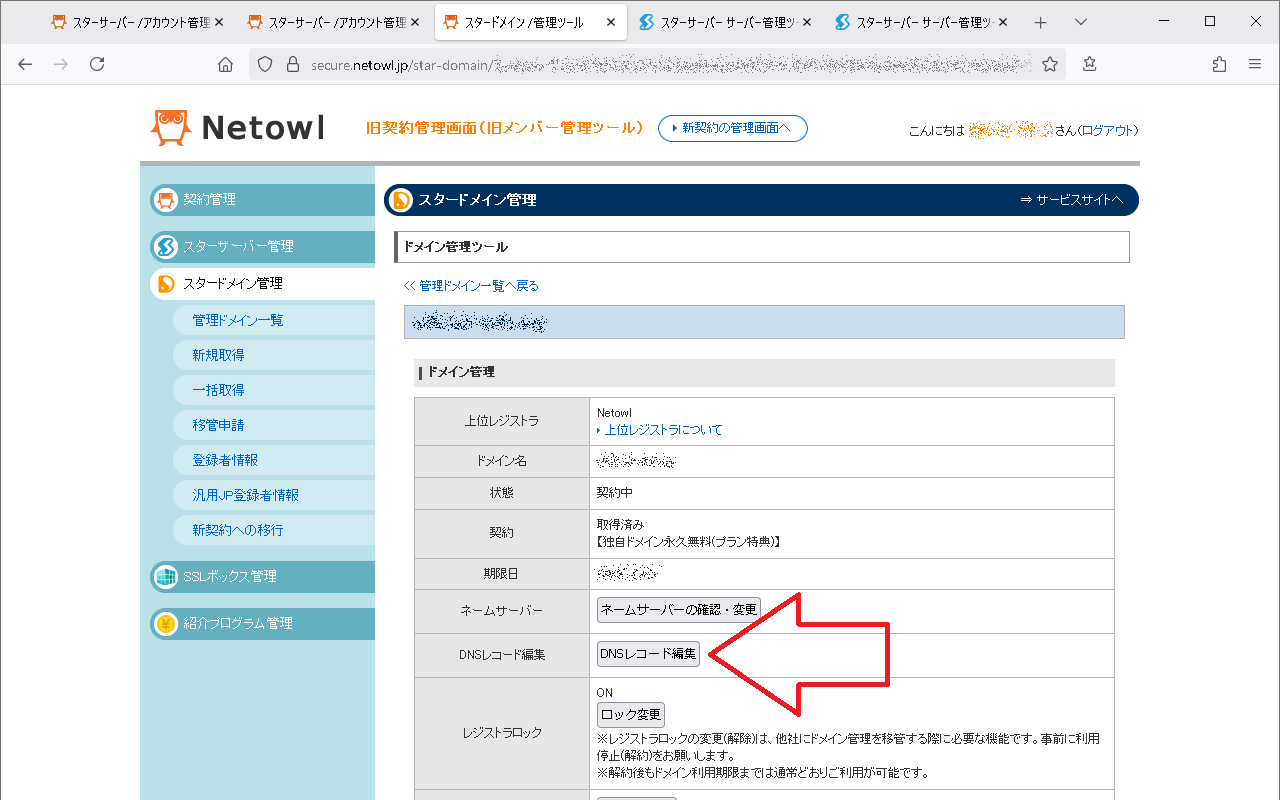The height and width of the screenshot is (800, 1280).
Task: Click the ロック変更 button
Action: pos(630,715)
